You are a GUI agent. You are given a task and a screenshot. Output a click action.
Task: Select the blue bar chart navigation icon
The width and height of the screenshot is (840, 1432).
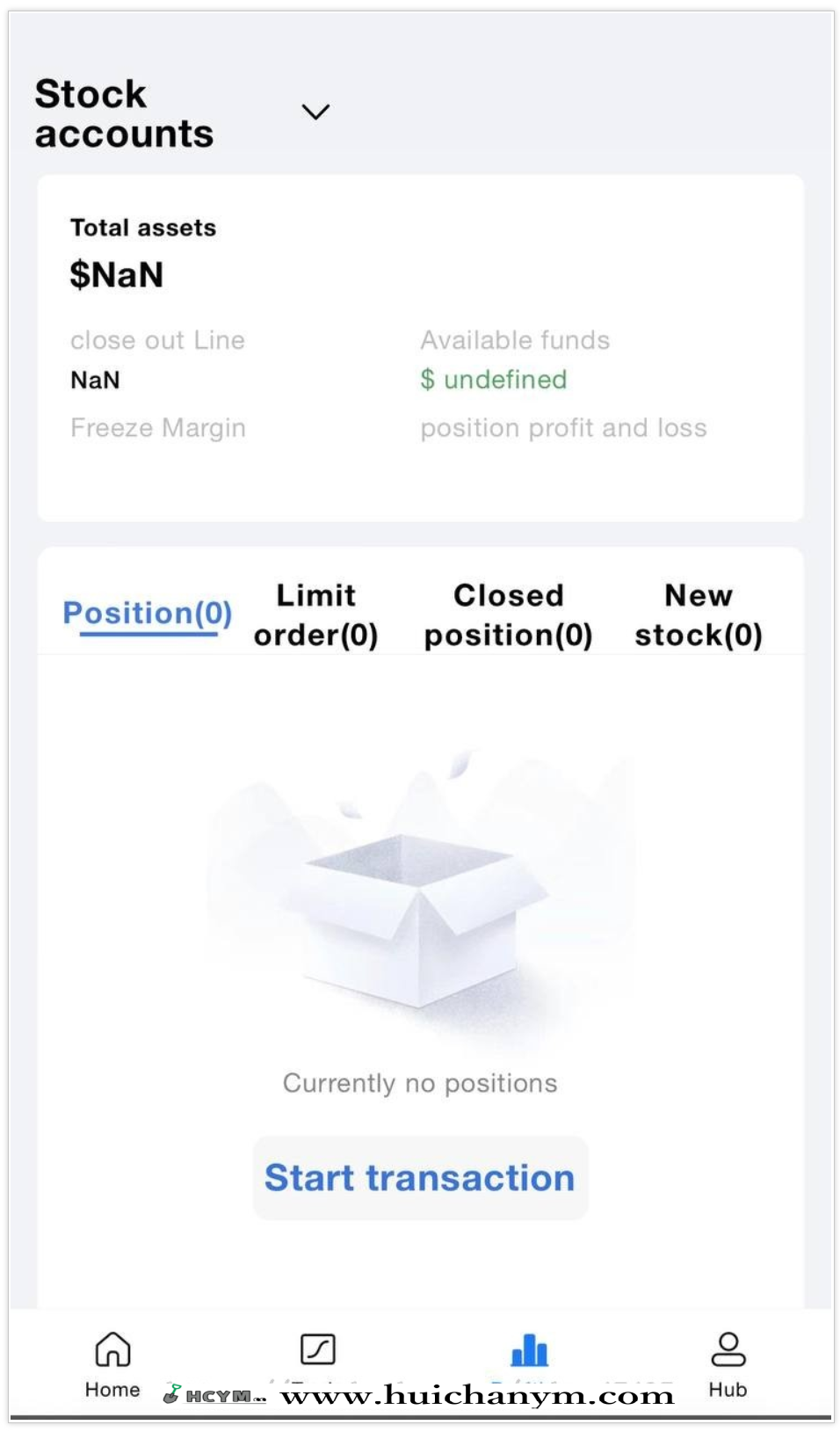click(x=529, y=1350)
